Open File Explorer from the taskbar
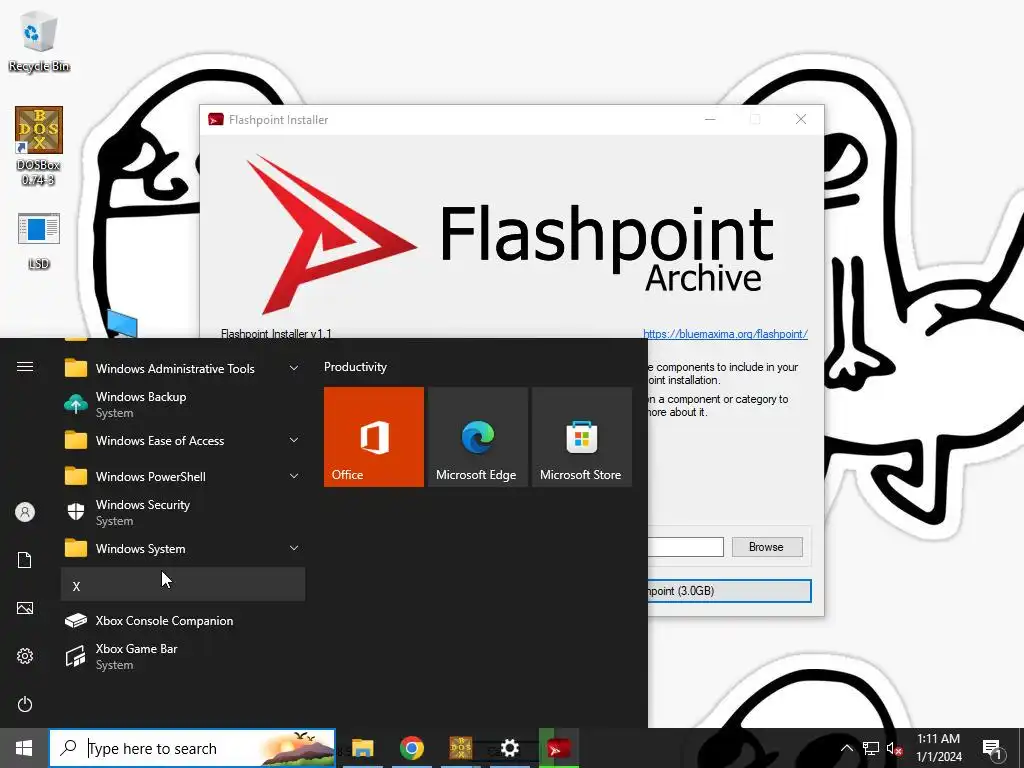This screenshot has width=1024, height=768. coord(362,748)
